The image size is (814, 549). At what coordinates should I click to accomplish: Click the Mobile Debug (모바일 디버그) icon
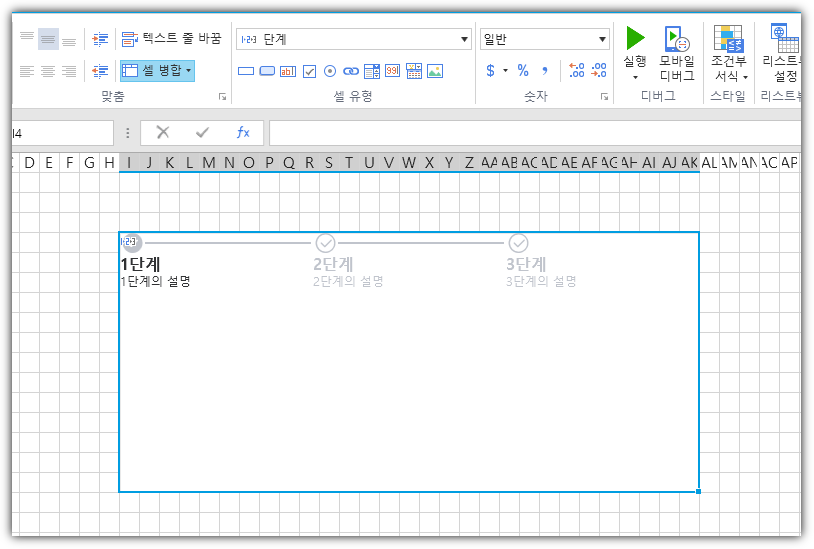677,54
